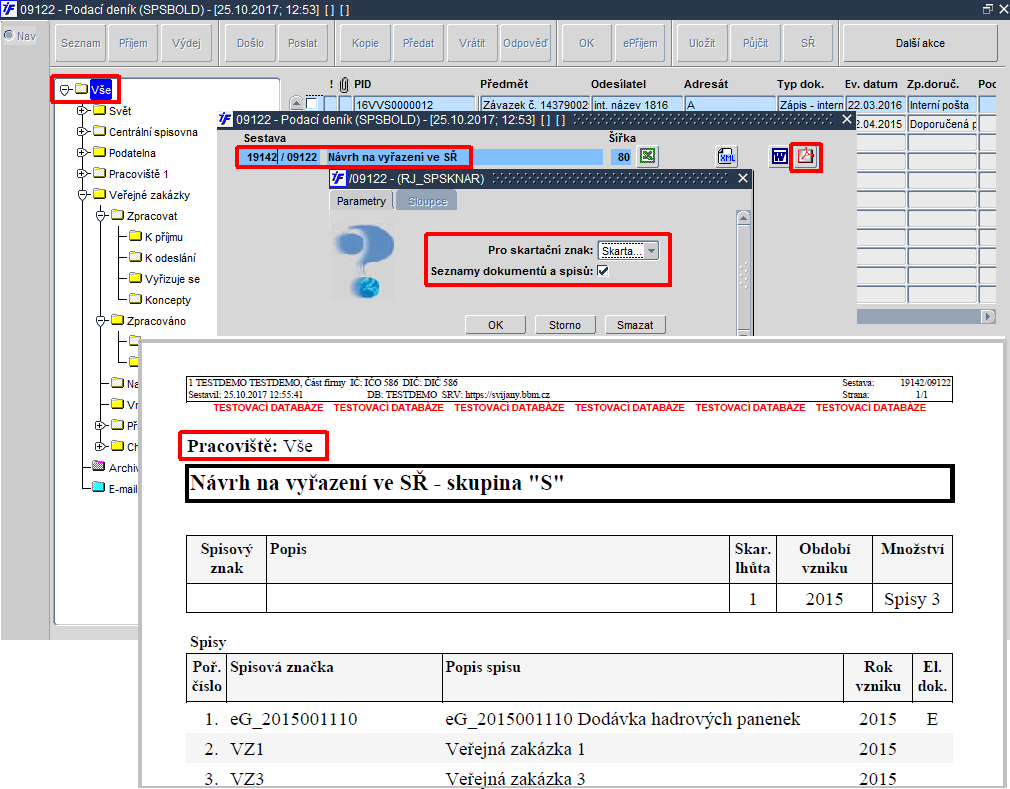Expand the Svět tree node
The image size is (1010, 789).
click(83, 111)
